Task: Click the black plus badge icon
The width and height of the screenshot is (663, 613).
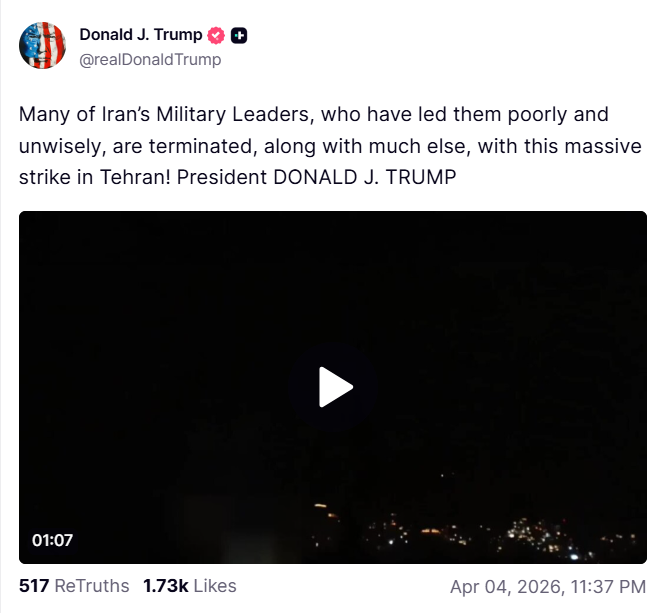Action: pos(239,36)
